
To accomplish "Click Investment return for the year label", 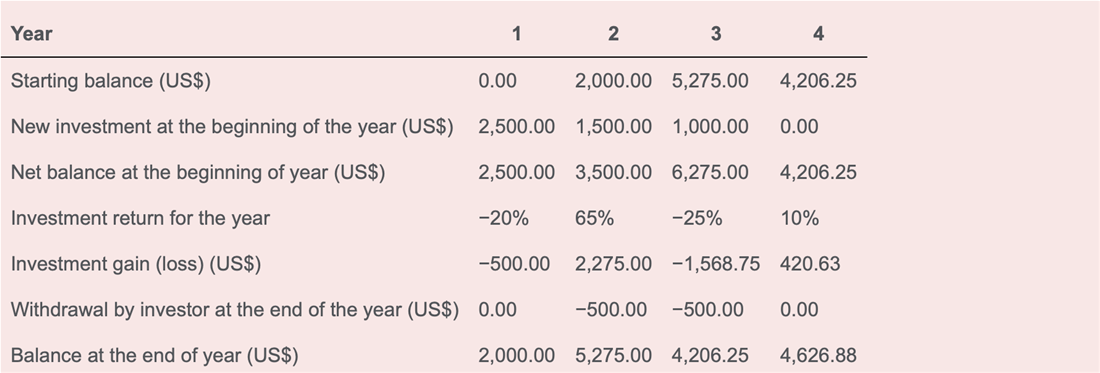I will pyautogui.click(x=140, y=218).
